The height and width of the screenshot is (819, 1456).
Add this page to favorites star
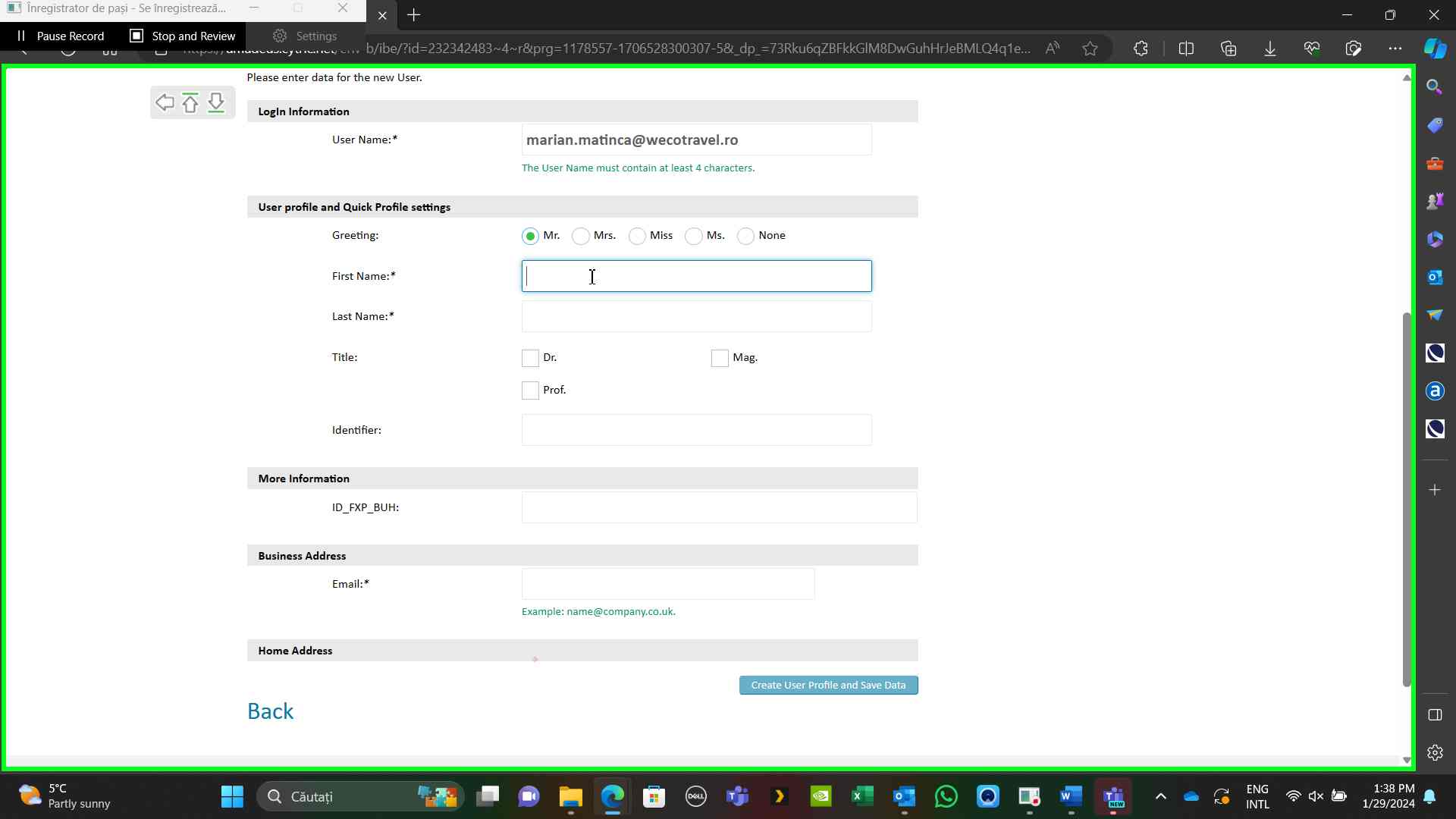point(1090,49)
